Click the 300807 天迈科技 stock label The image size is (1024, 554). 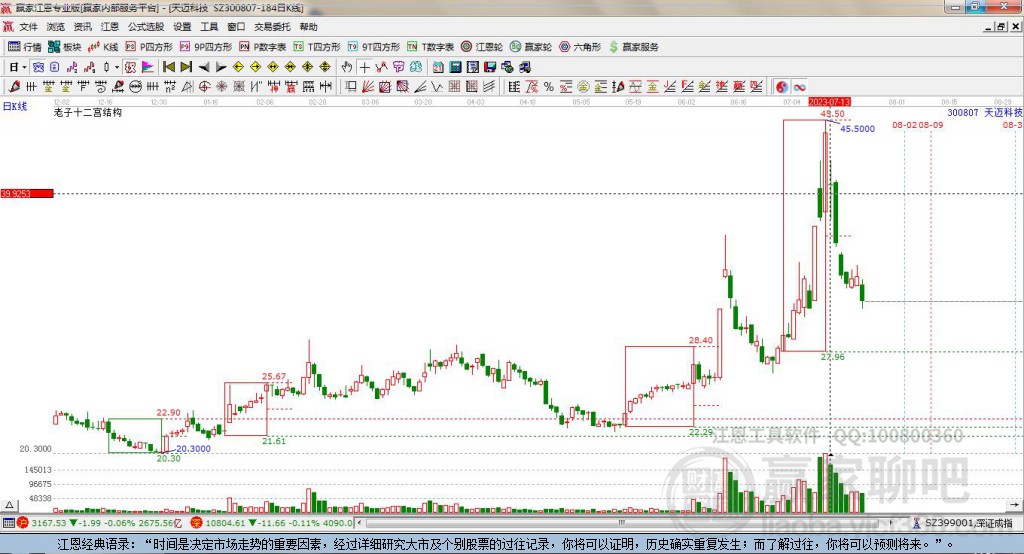(x=985, y=112)
